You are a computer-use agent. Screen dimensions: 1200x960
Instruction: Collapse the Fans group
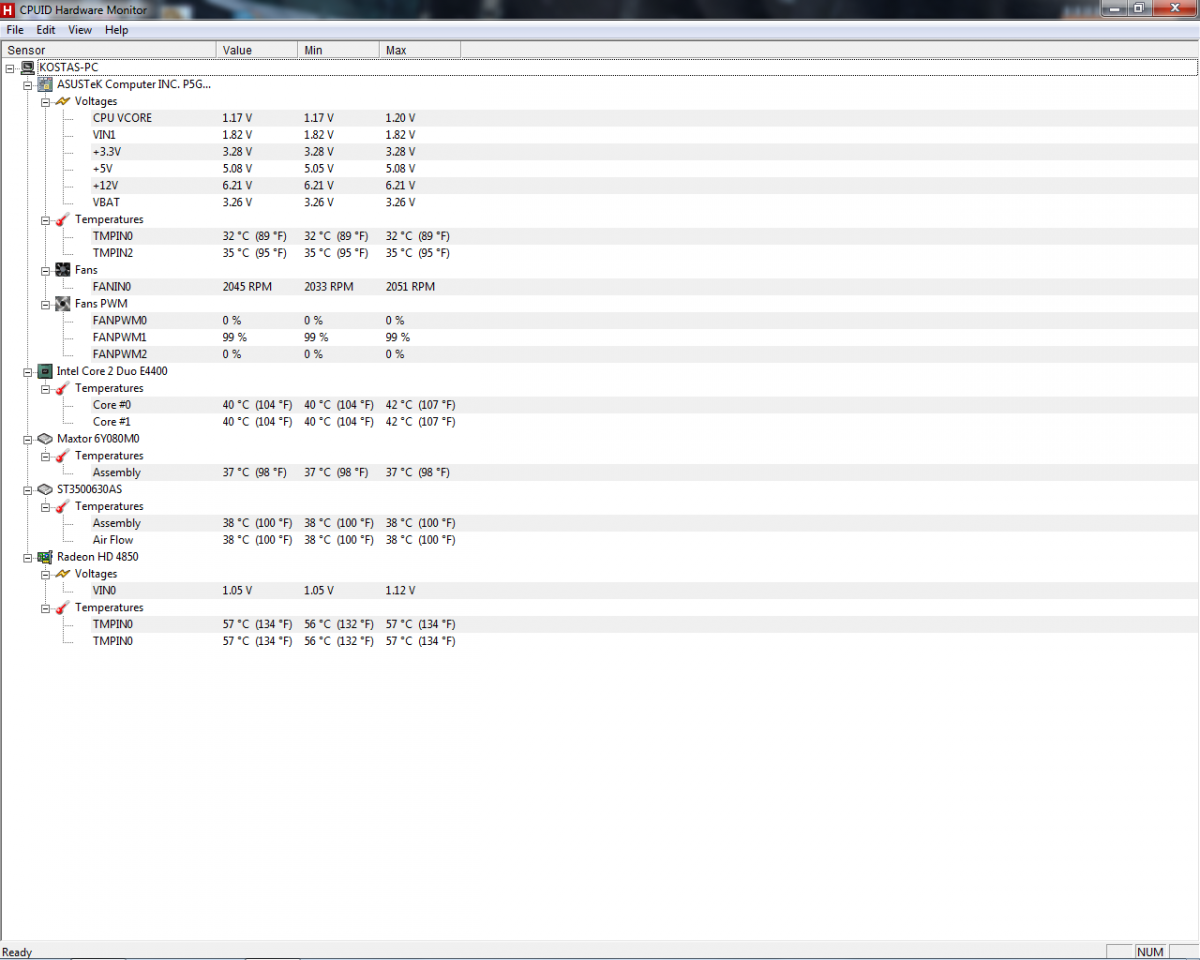[x=46, y=270]
